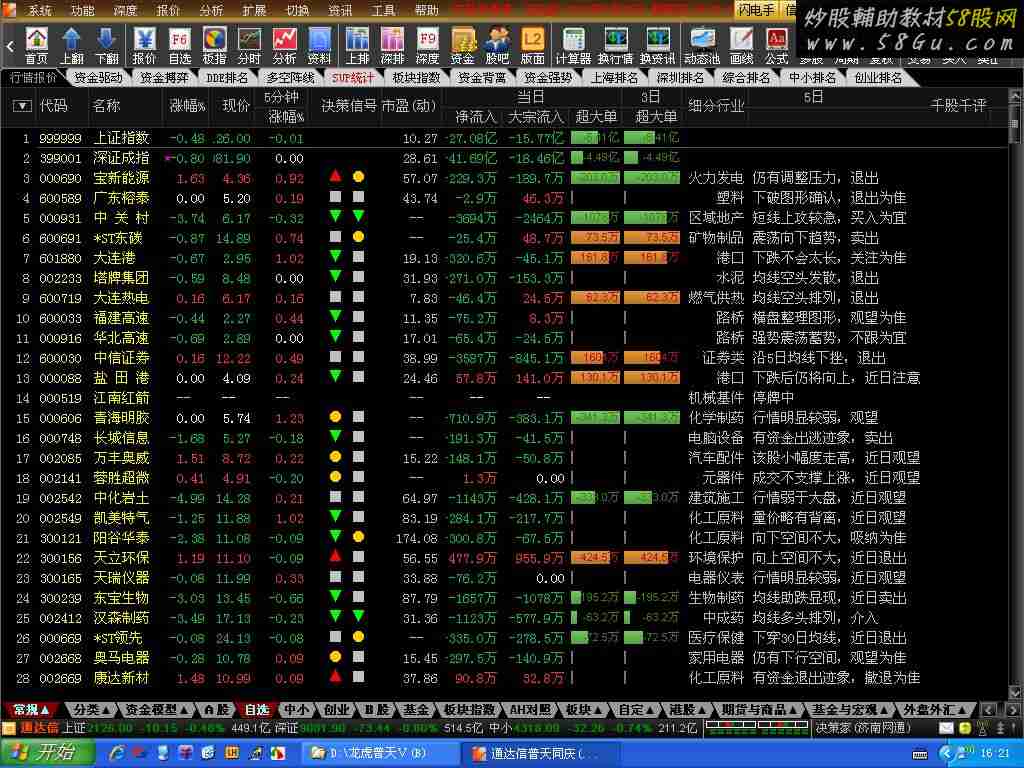
Task: Expand the 板块 bottom tab menu
Action: click(x=583, y=709)
